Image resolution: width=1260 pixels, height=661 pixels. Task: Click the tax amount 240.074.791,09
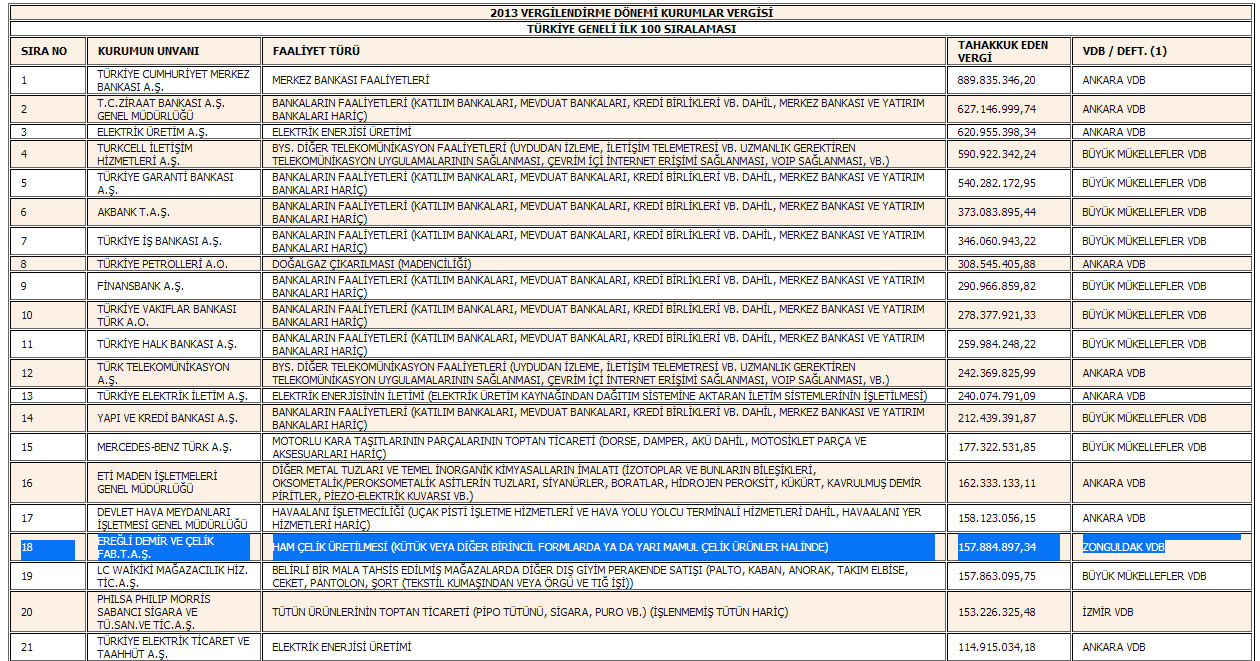click(996, 395)
